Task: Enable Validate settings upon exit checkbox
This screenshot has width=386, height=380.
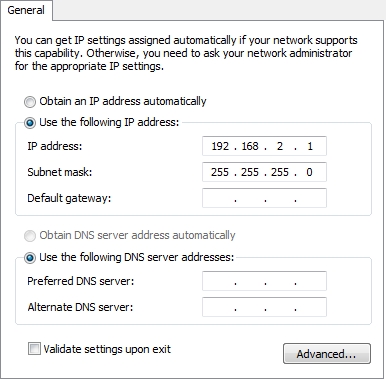Action: [x=34, y=349]
